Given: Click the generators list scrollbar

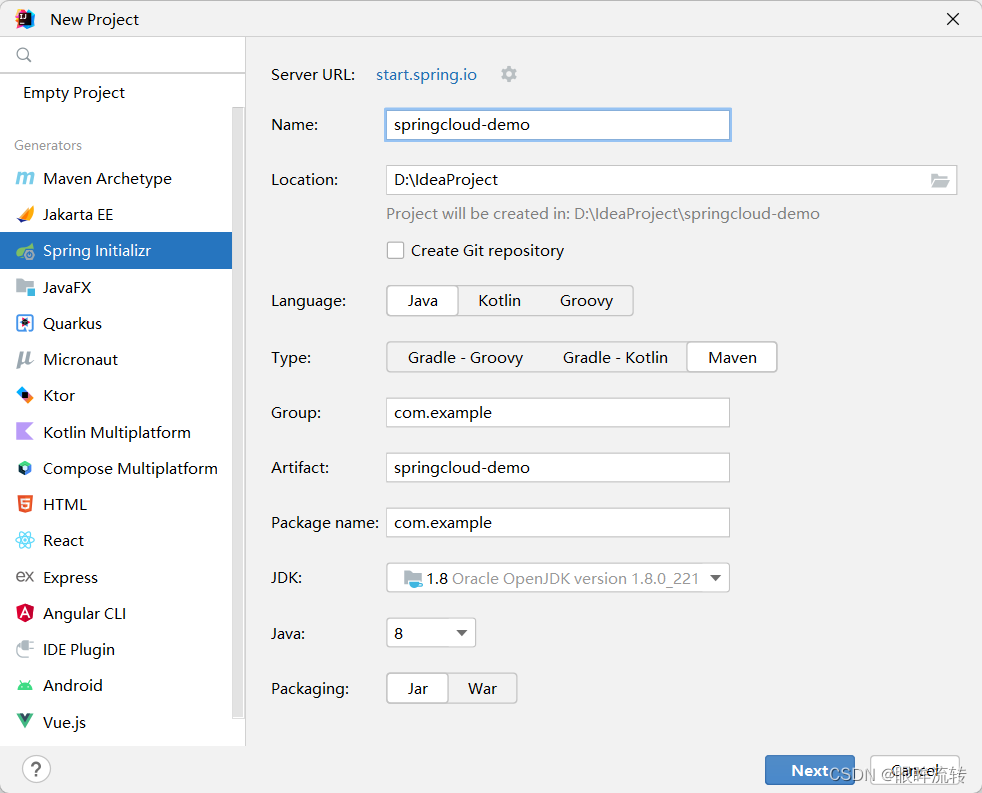Looking at the screenshot, I should coord(238,412).
